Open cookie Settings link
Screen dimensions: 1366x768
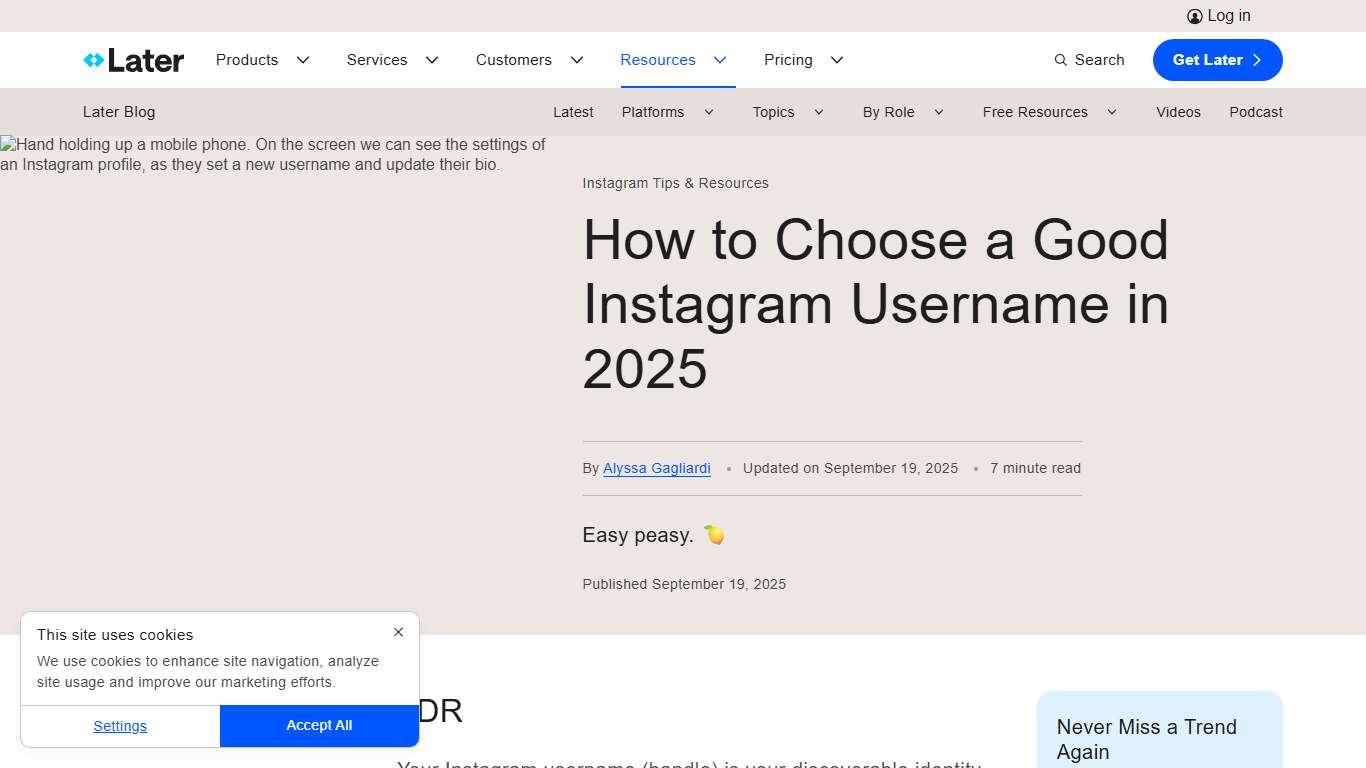click(120, 725)
